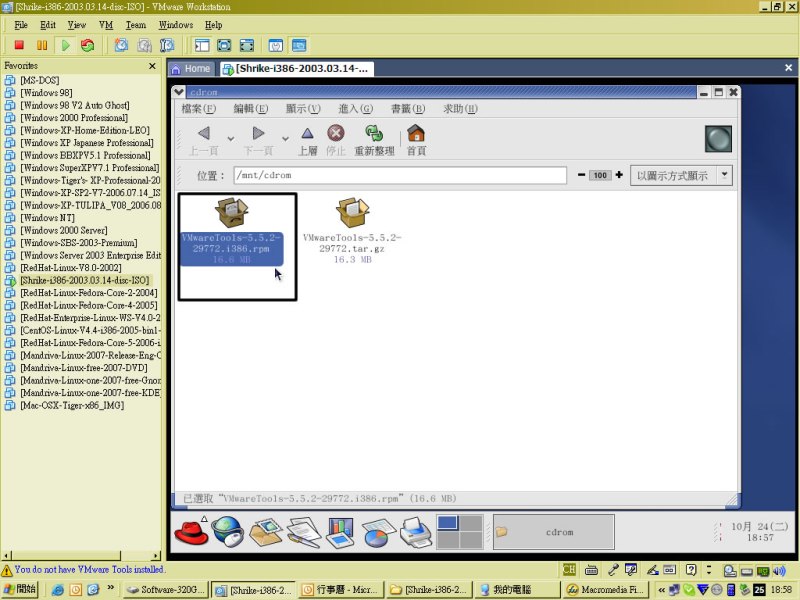Image resolution: width=800 pixels, height=600 pixels.
Task: Click the Quick Switch mode toolbar icon
Action: click(x=246, y=45)
